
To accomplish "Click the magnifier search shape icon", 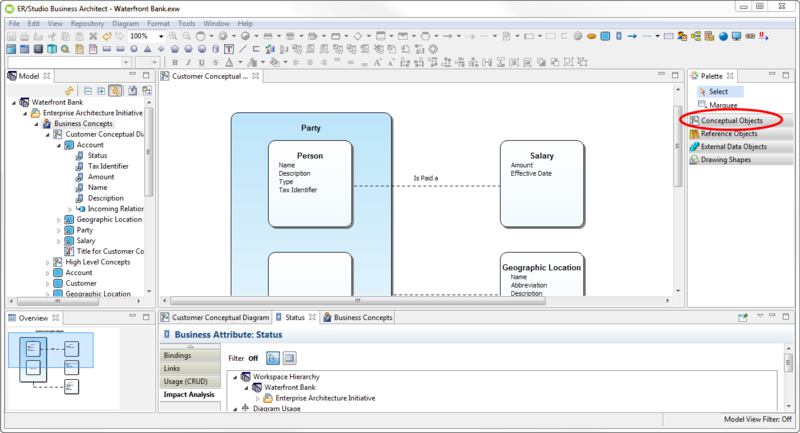I will point(65,49).
